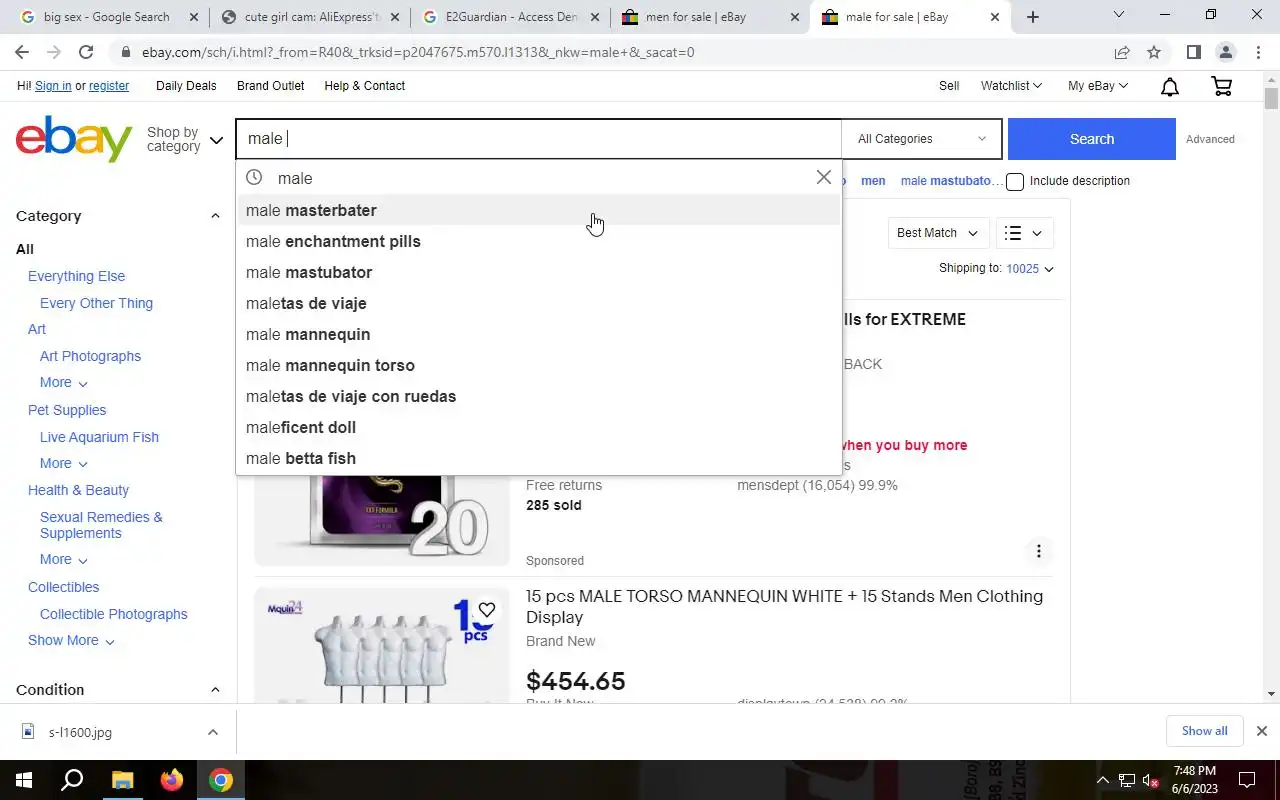Screen dimensions: 1280x800
Task: Open the Watchlist dropdown
Action: click(1011, 86)
